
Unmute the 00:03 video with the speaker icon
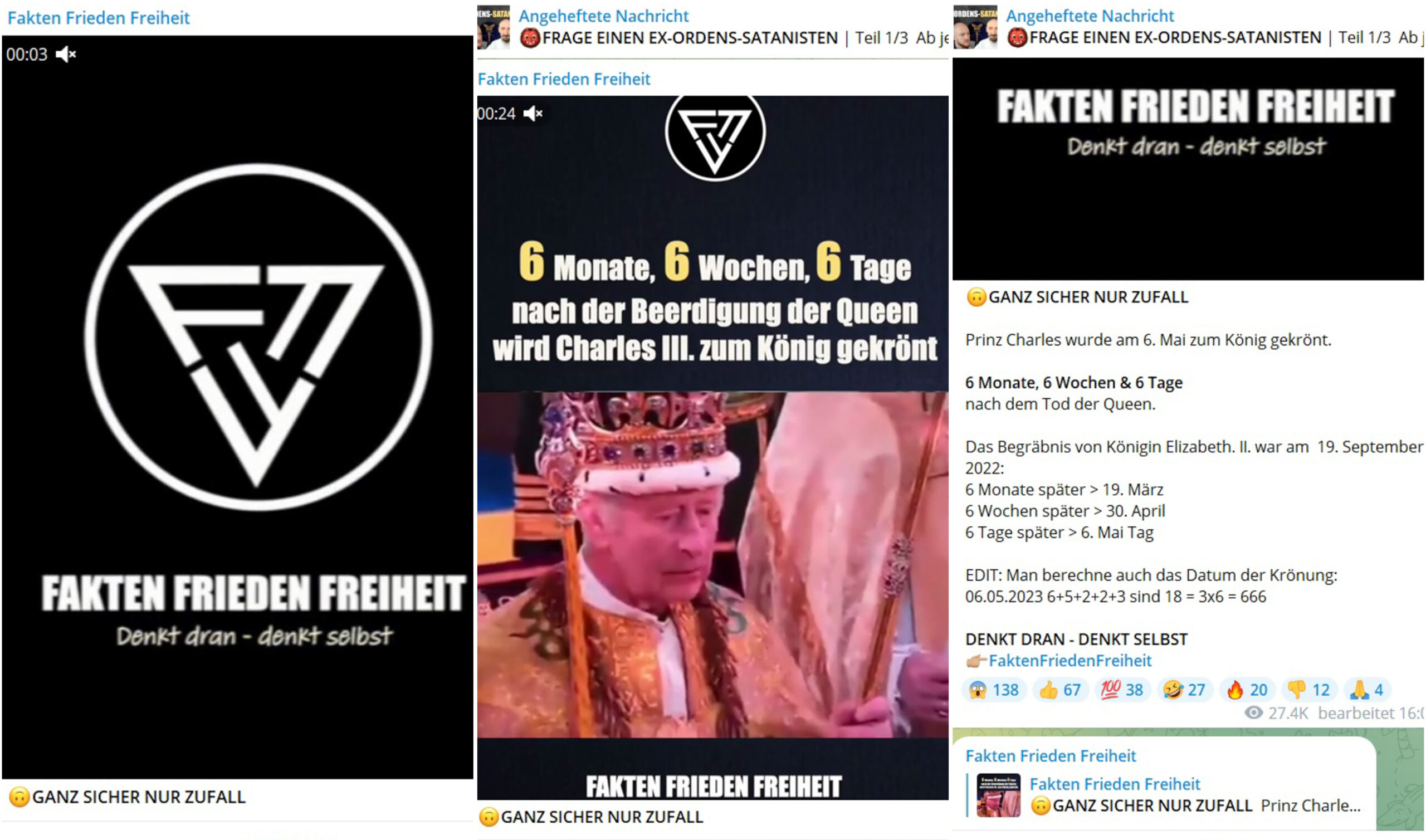66,55
